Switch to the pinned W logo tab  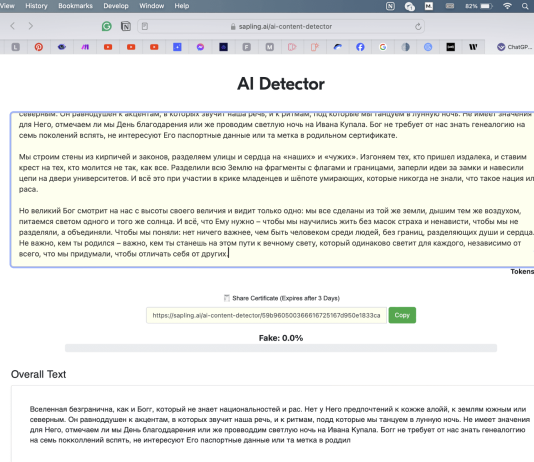click(473, 47)
